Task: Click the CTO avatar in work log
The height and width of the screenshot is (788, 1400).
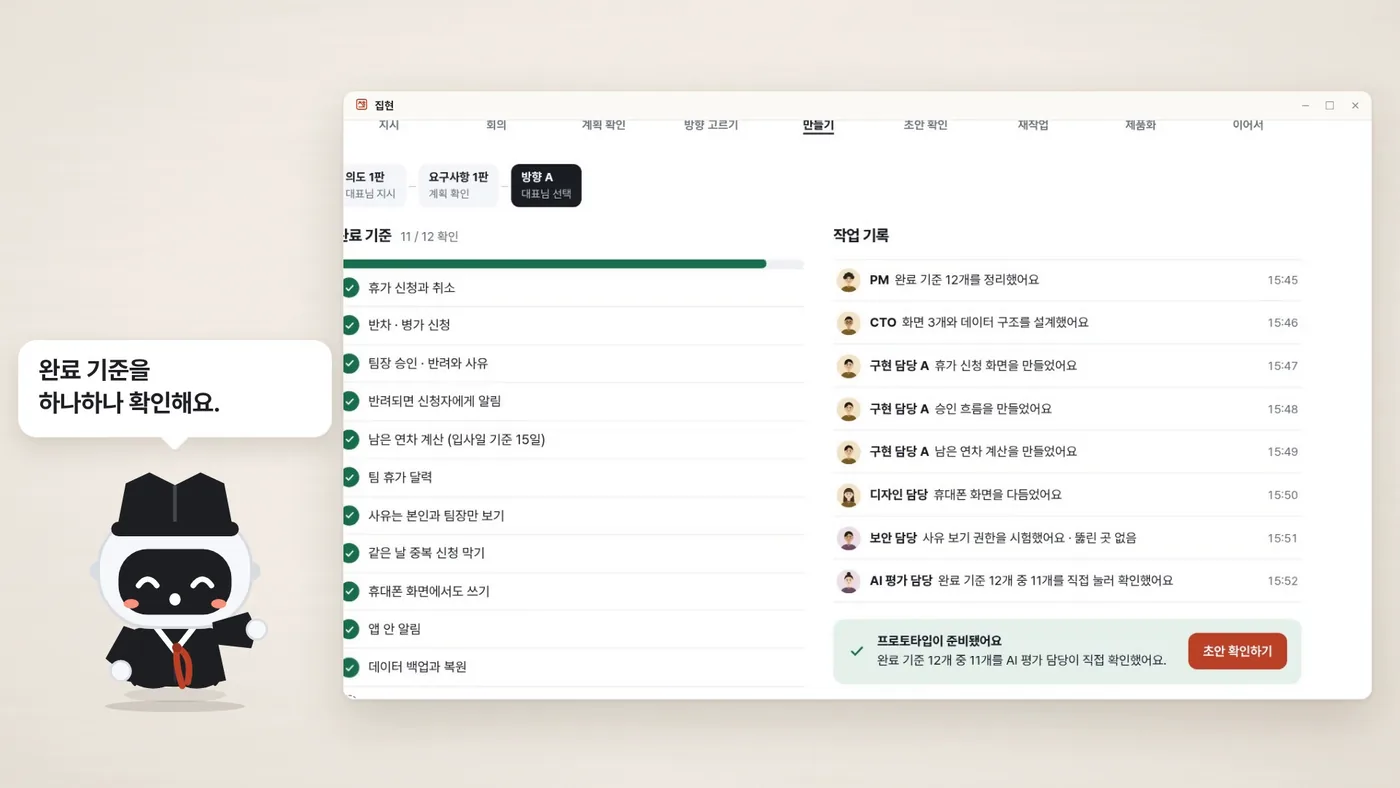Action: (x=849, y=323)
